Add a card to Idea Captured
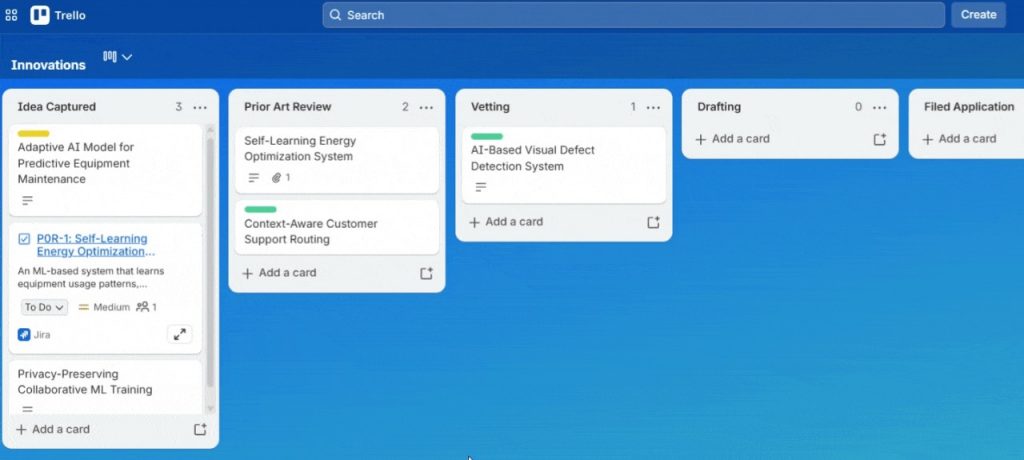 click(x=53, y=429)
